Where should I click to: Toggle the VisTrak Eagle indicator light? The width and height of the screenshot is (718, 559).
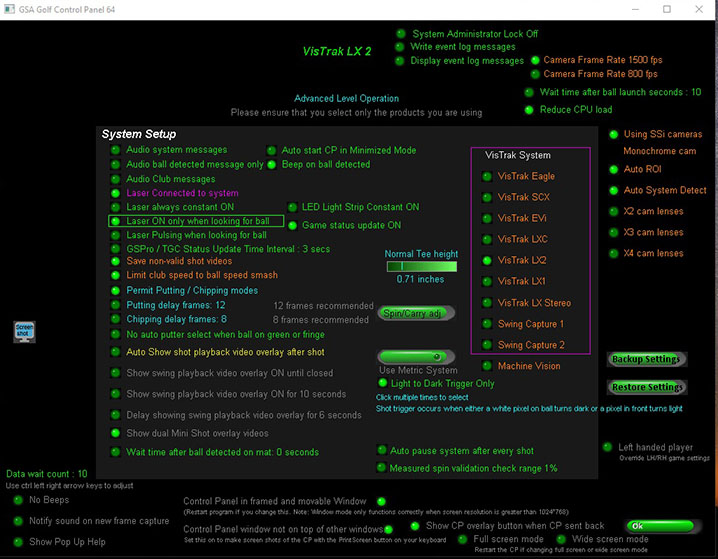point(485,176)
